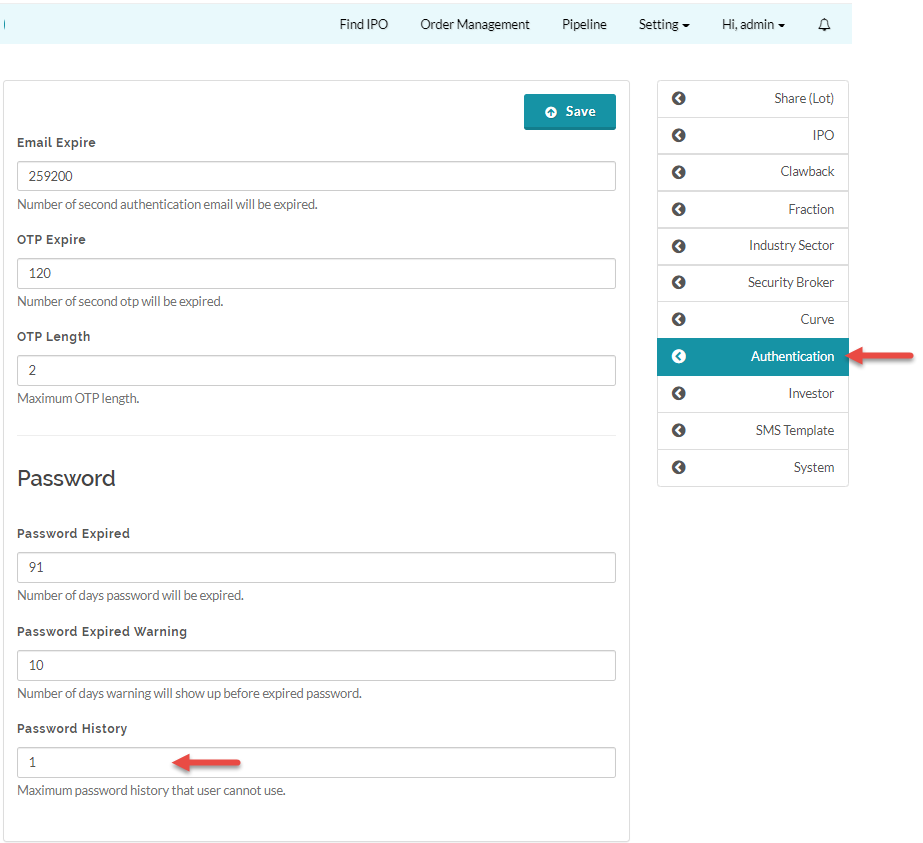Open Investor settings
This screenshot has width=923, height=843.
[753, 393]
